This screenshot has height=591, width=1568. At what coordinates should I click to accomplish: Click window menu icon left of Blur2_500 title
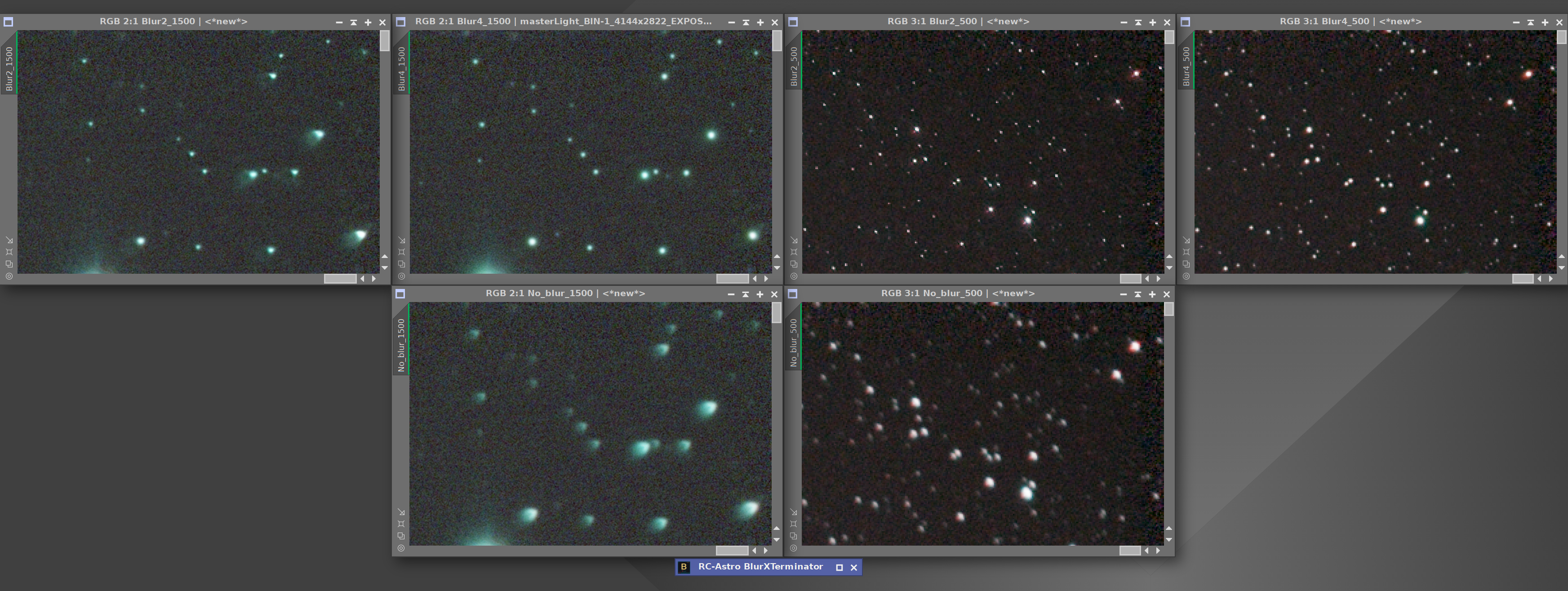pyautogui.click(x=792, y=22)
